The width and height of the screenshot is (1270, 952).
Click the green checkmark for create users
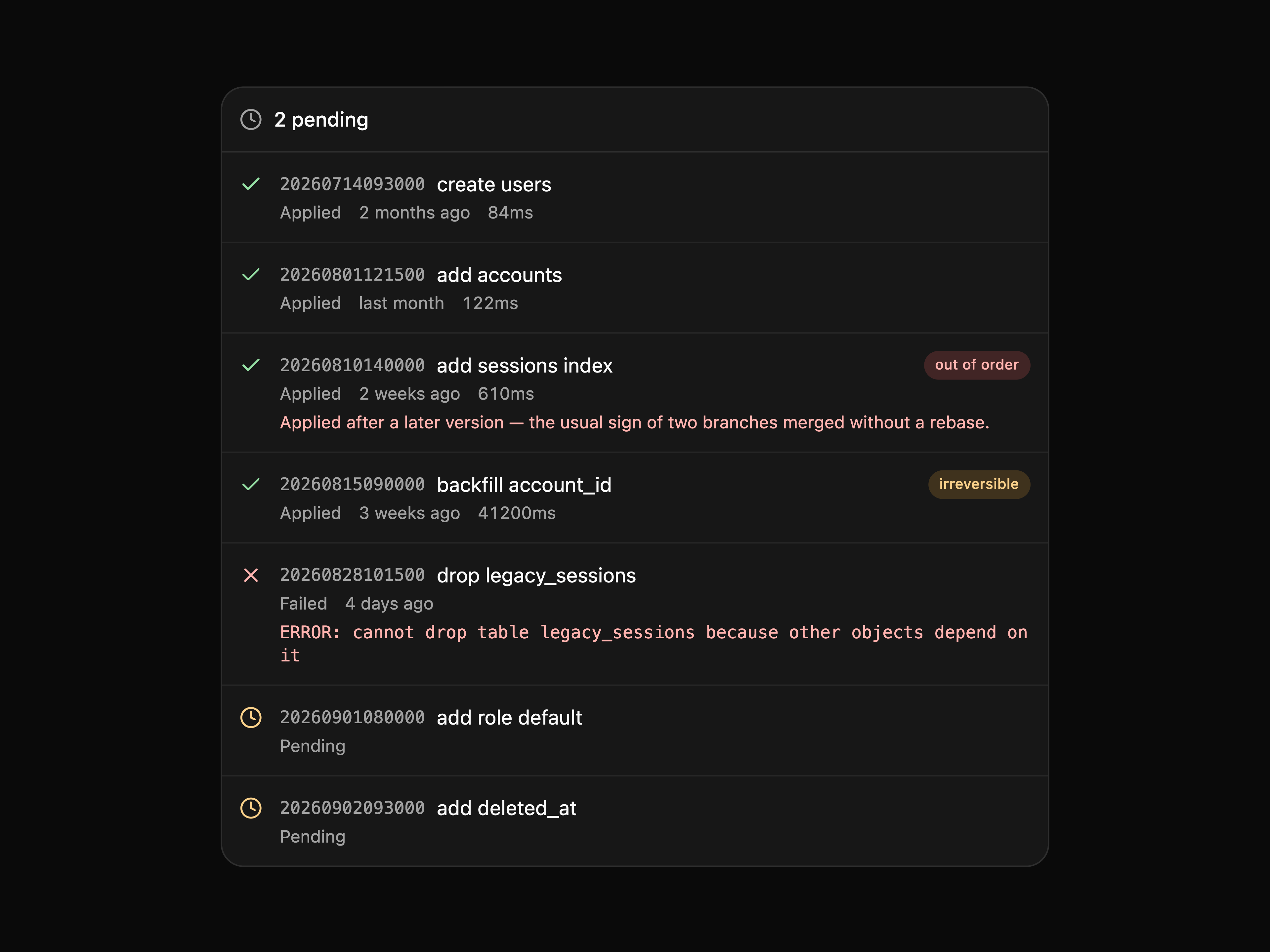coord(251,184)
